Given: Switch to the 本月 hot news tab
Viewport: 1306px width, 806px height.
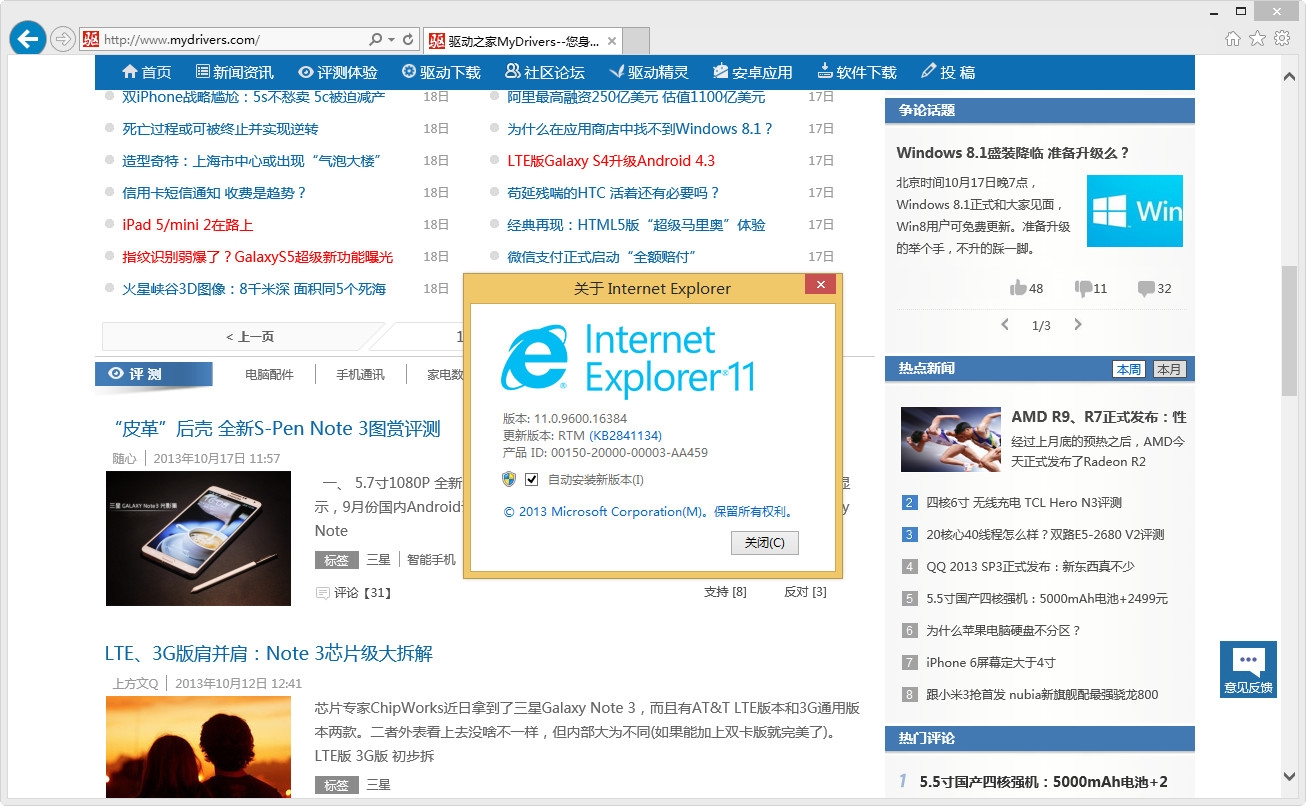Looking at the screenshot, I should click(1169, 368).
